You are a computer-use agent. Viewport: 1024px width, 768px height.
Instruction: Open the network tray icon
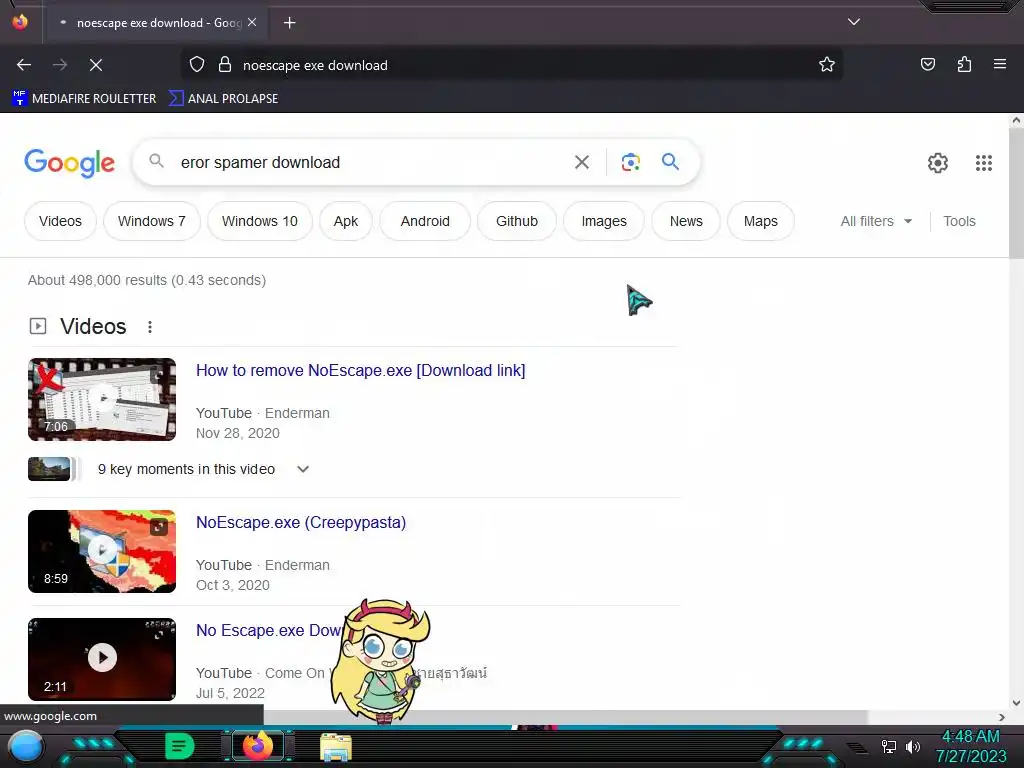pyautogui.click(x=888, y=746)
